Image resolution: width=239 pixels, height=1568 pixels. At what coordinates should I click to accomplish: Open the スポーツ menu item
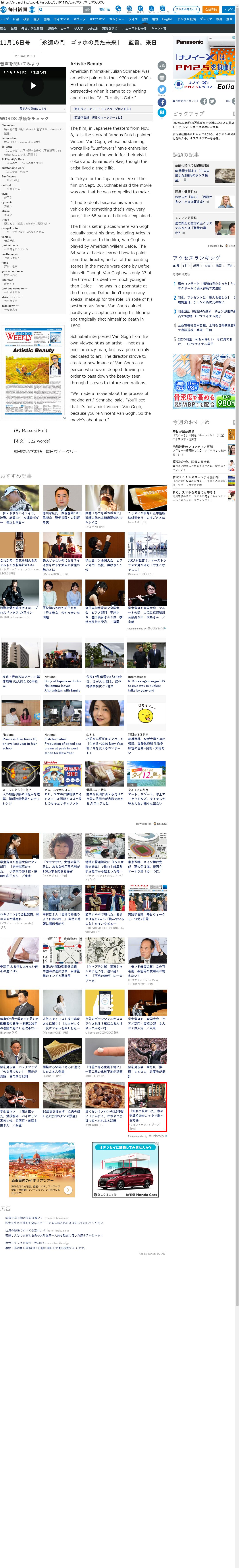coord(79,19)
